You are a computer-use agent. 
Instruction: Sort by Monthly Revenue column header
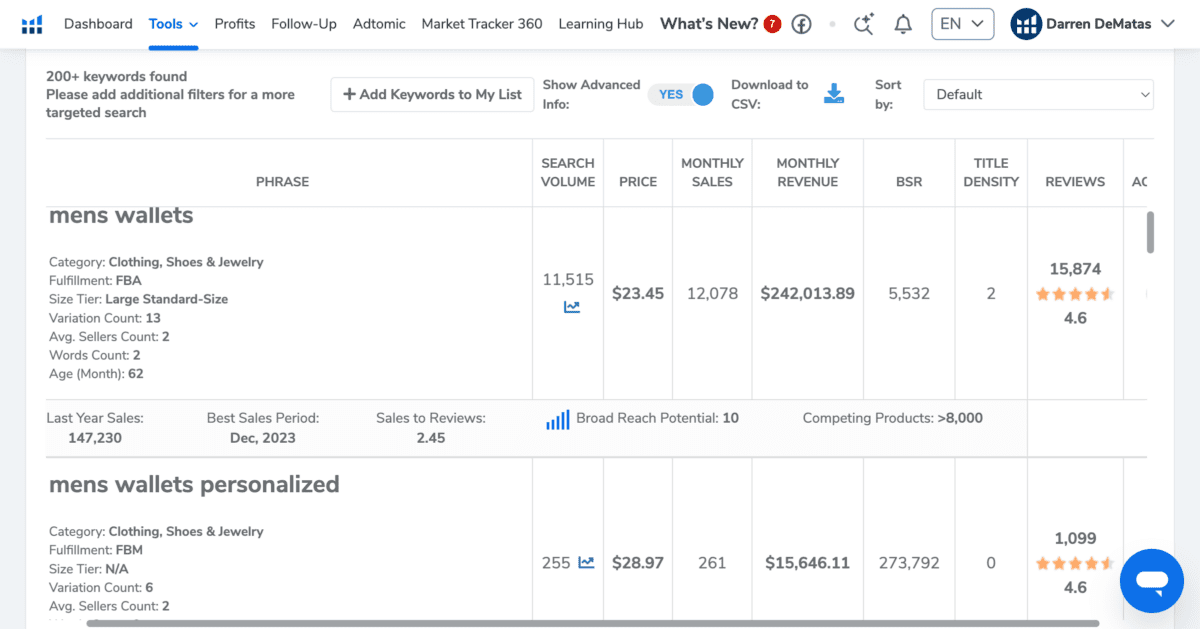[807, 172]
